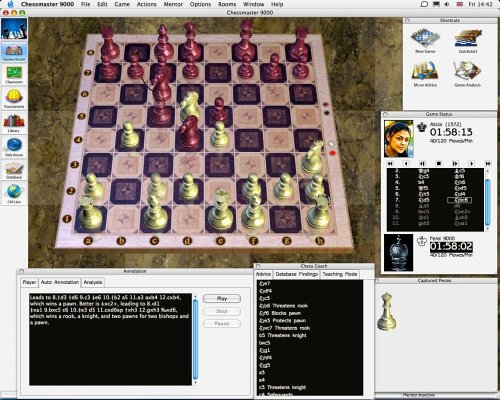Step forward one move
The image size is (500, 400).
[x=471, y=164]
